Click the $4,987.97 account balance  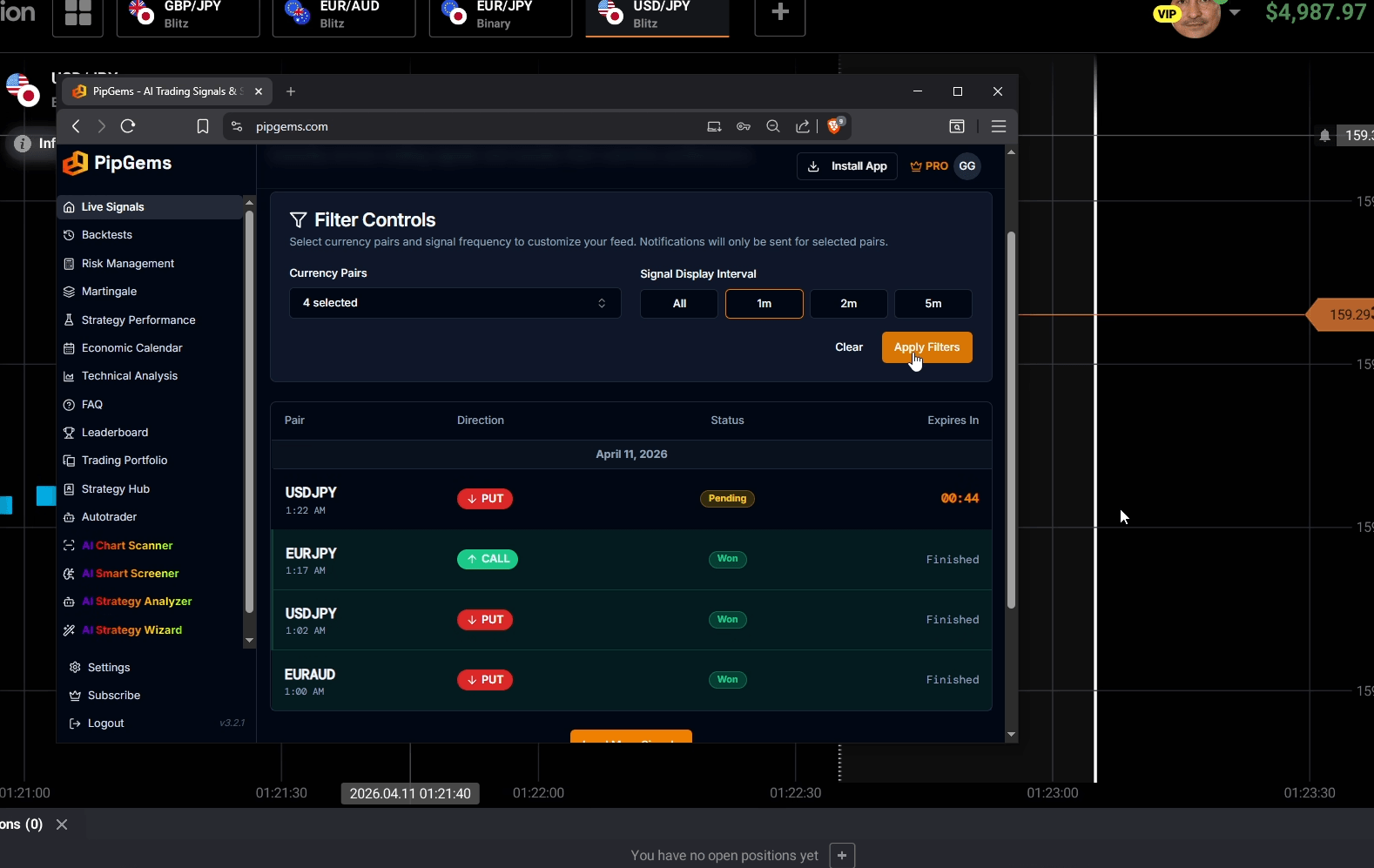pyautogui.click(x=1316, y=12)
